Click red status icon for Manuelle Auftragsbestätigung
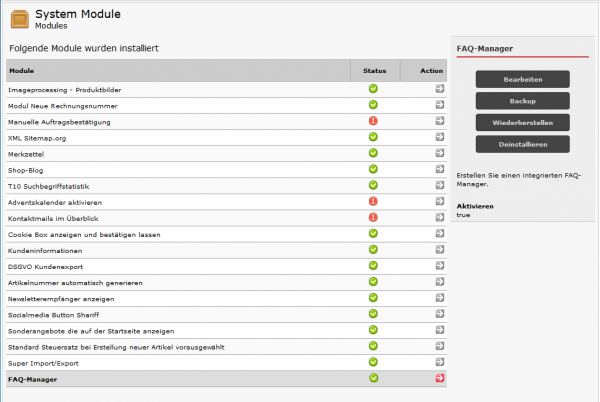The width and height of the screenshot is (600, 402). pyautogui.click(x=373, y=121)
